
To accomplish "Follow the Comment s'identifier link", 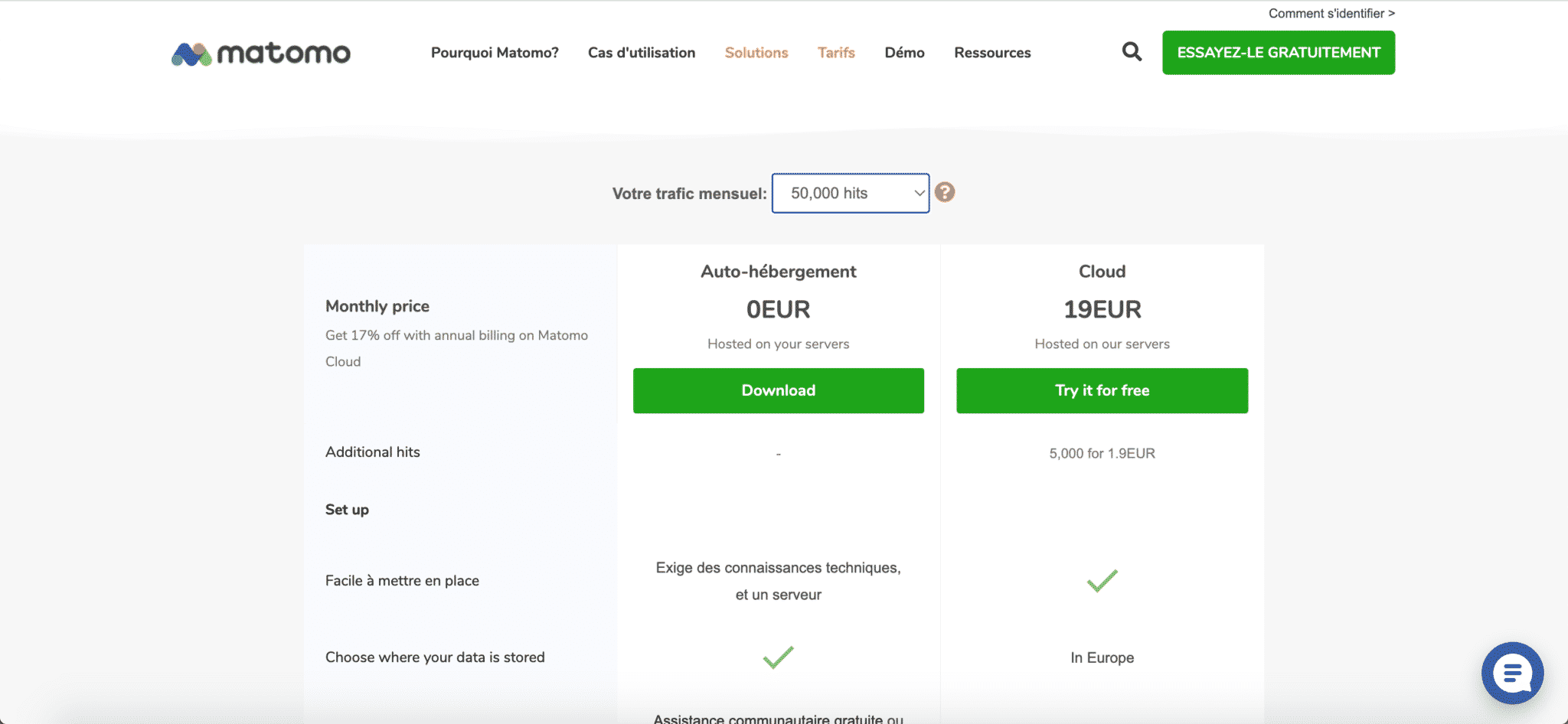I will [1331, 13].
